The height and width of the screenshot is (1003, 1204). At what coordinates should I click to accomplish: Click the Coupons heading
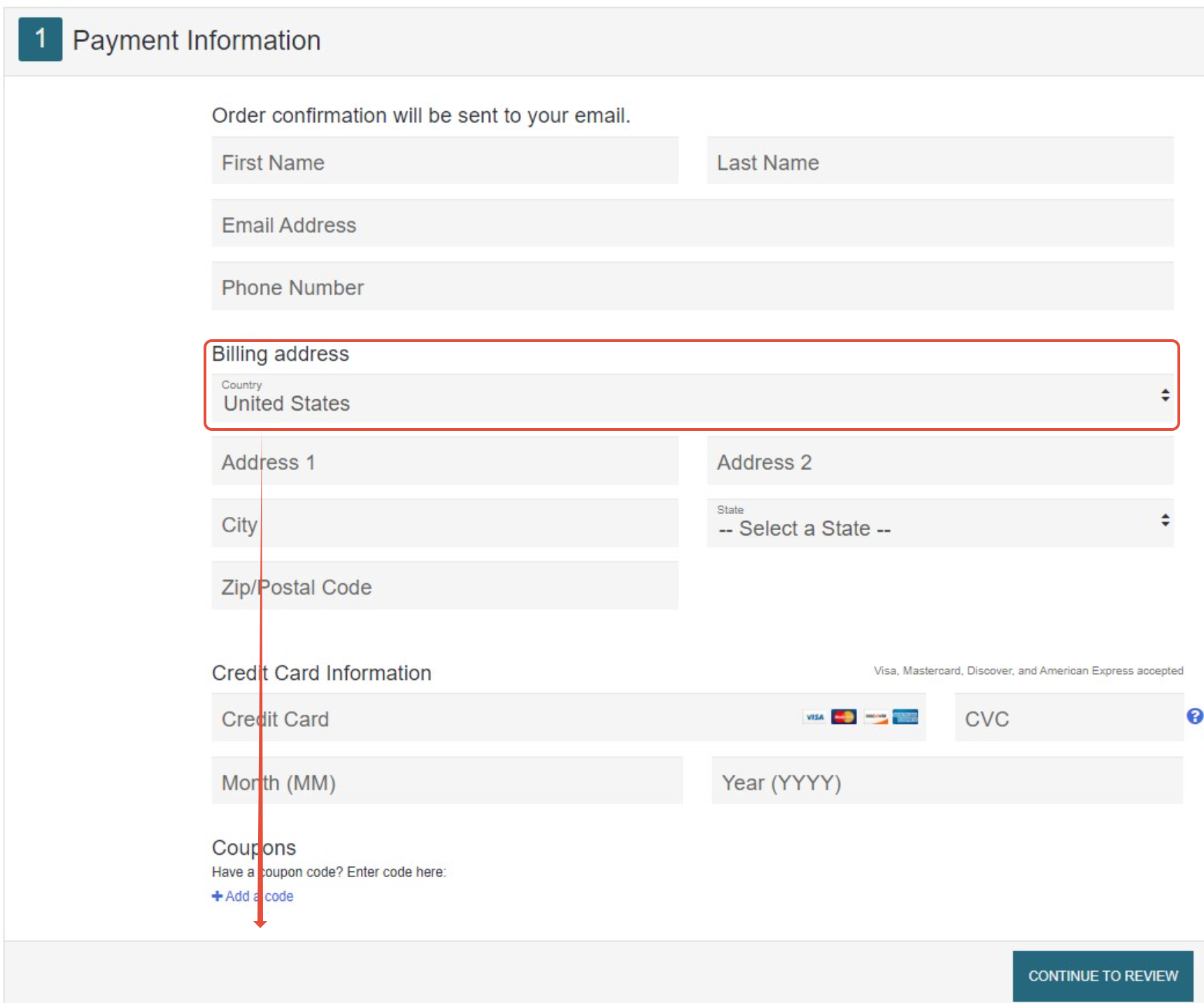pos(254,847)
